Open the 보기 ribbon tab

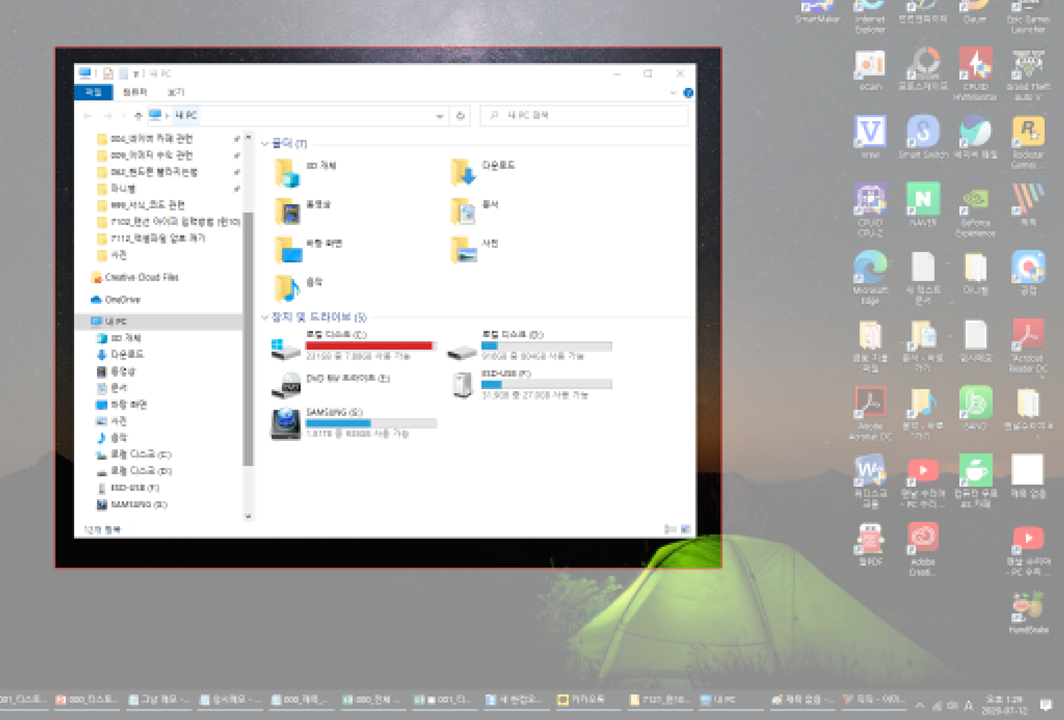(176, 92)
